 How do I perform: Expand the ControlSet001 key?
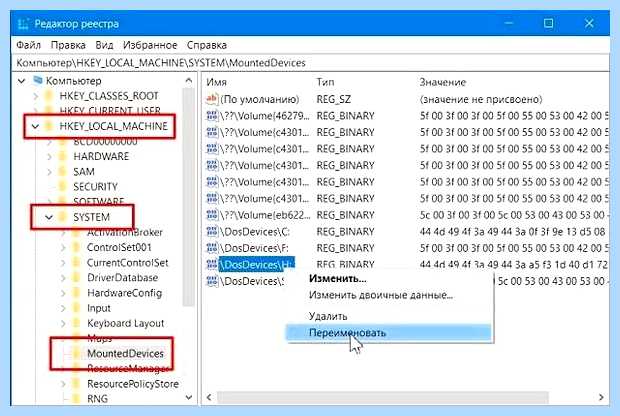(x=63, y=248)
